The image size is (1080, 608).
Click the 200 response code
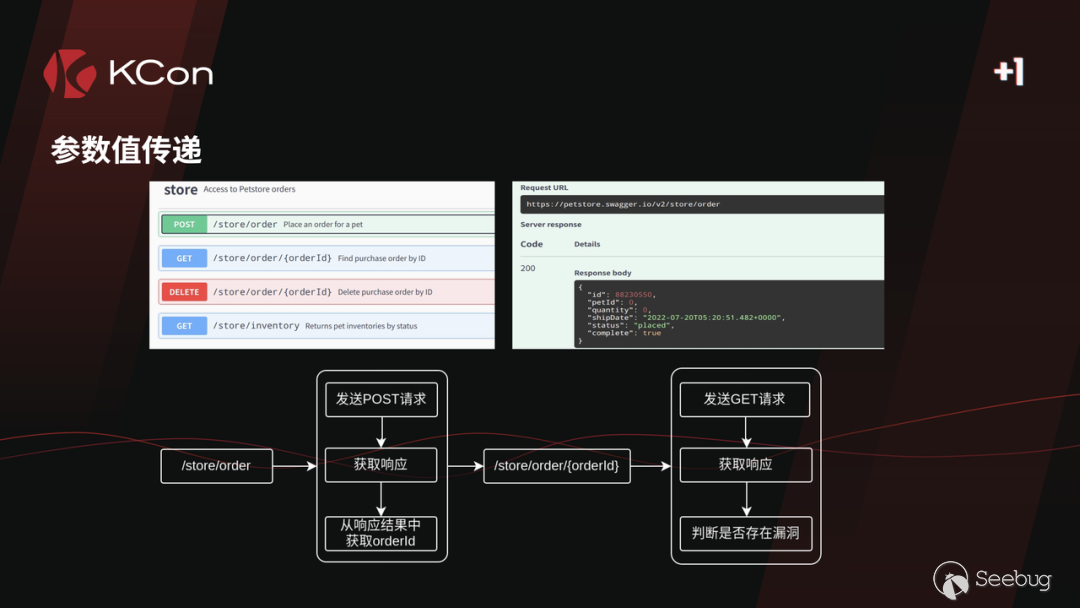click(528, 269)
